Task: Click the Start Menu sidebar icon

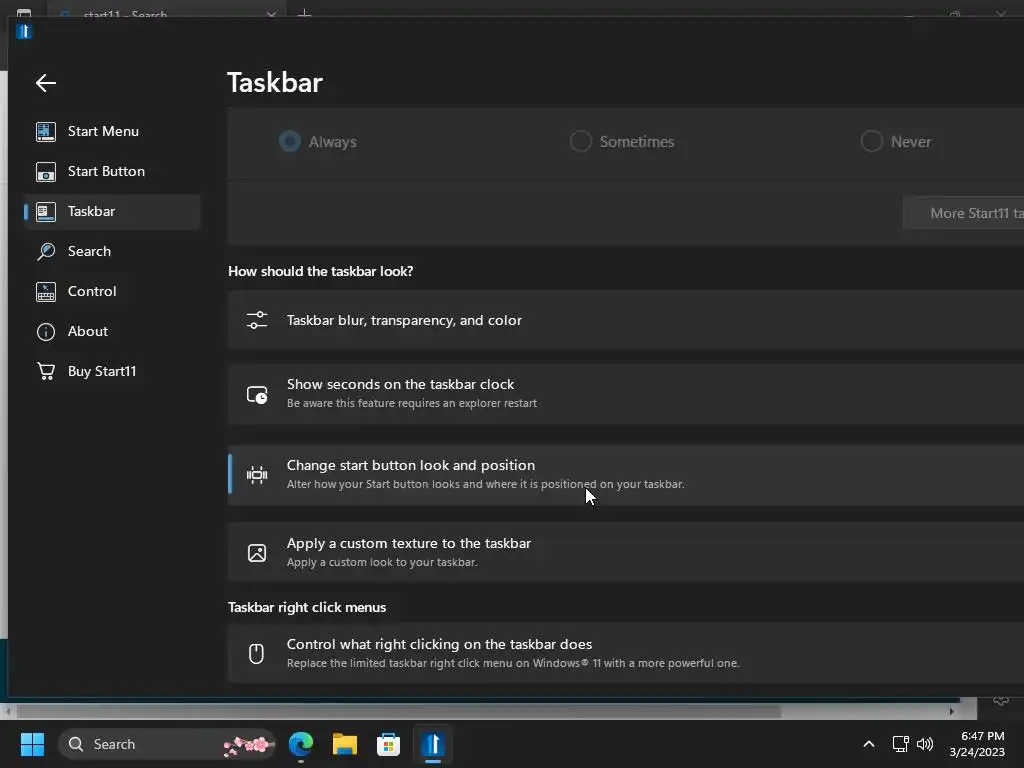Action: (46, 131)
